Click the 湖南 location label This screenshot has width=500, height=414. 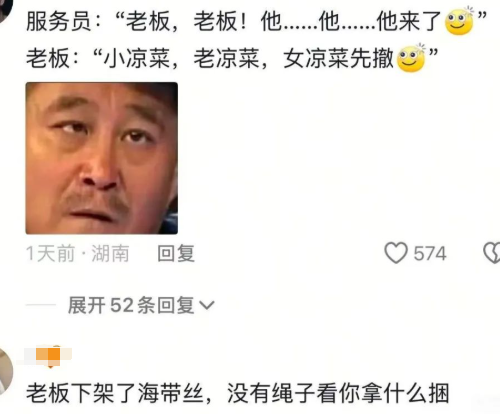[x=110, y=253]
